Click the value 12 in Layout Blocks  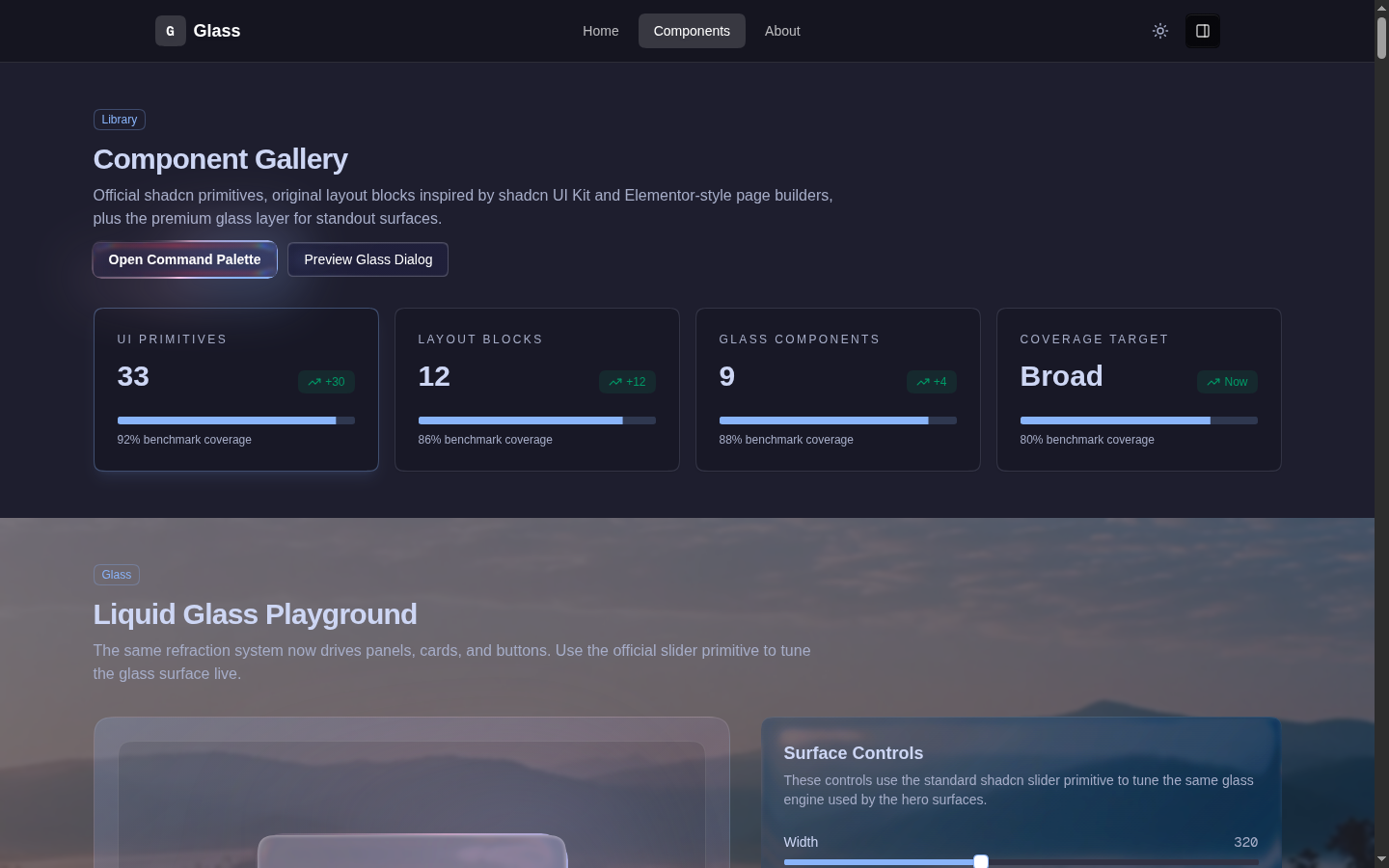(x=434, y=376)
